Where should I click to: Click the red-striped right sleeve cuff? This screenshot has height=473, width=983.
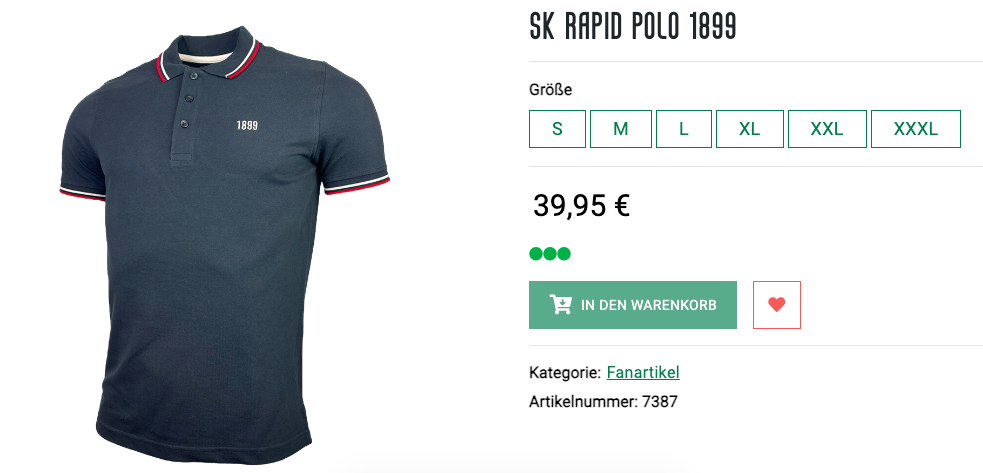click(x=356, y=184)
